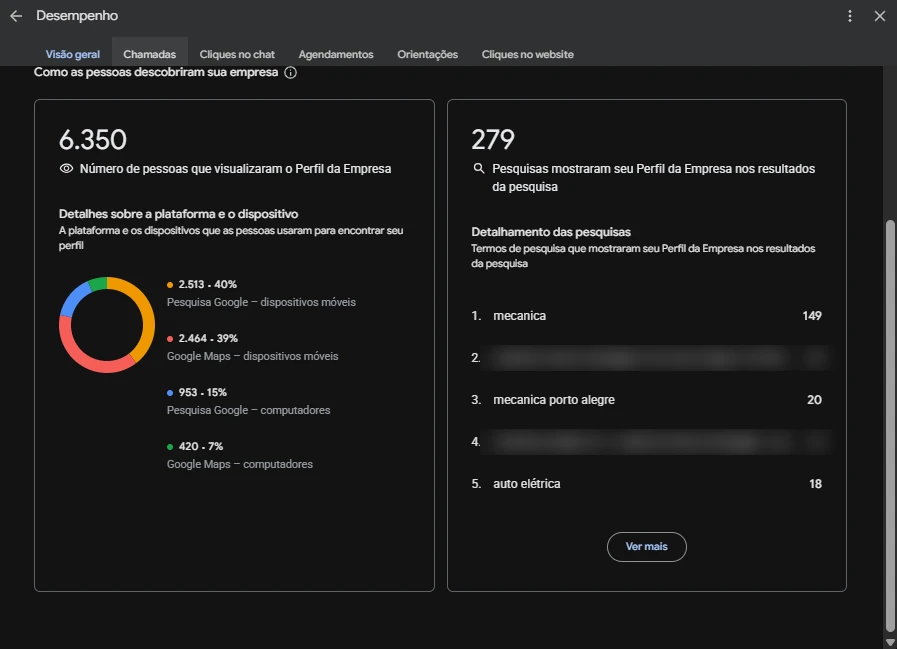The width and height of the screenshot is (897, 649).
Task: Open the Chamadas tab
Action: tap(149, 54)
